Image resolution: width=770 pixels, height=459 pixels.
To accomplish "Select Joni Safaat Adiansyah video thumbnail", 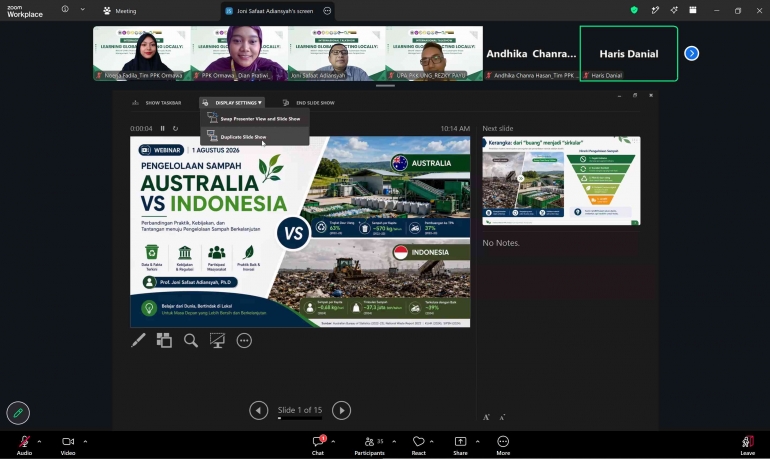I will (x=336, y=54).
